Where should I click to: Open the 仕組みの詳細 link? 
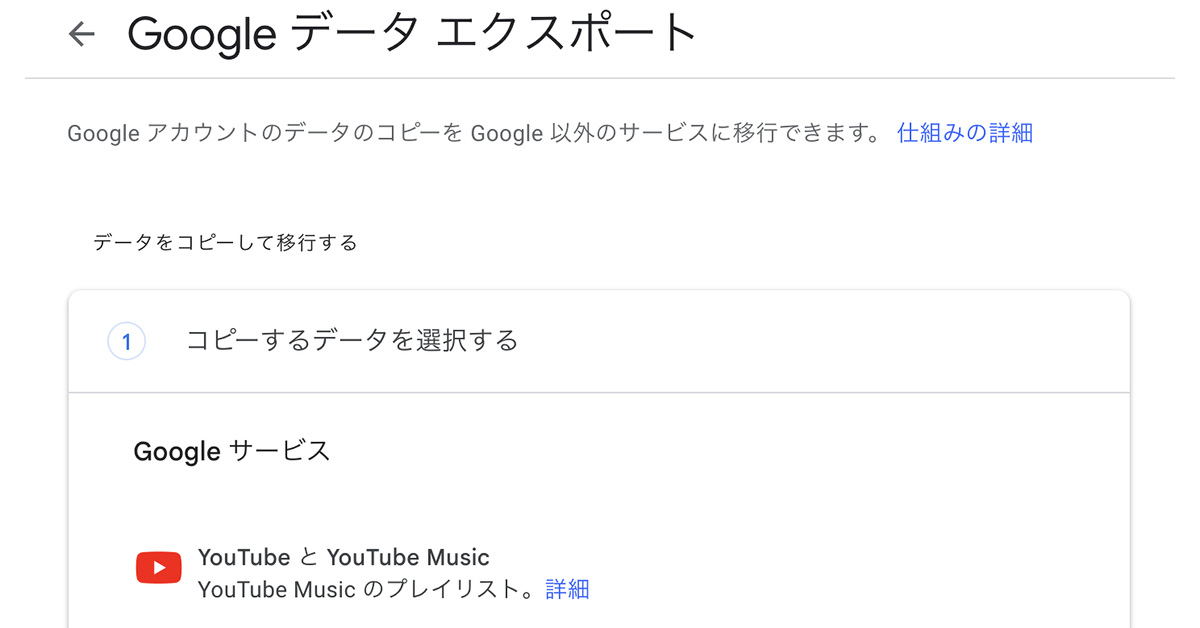point(964,133)
